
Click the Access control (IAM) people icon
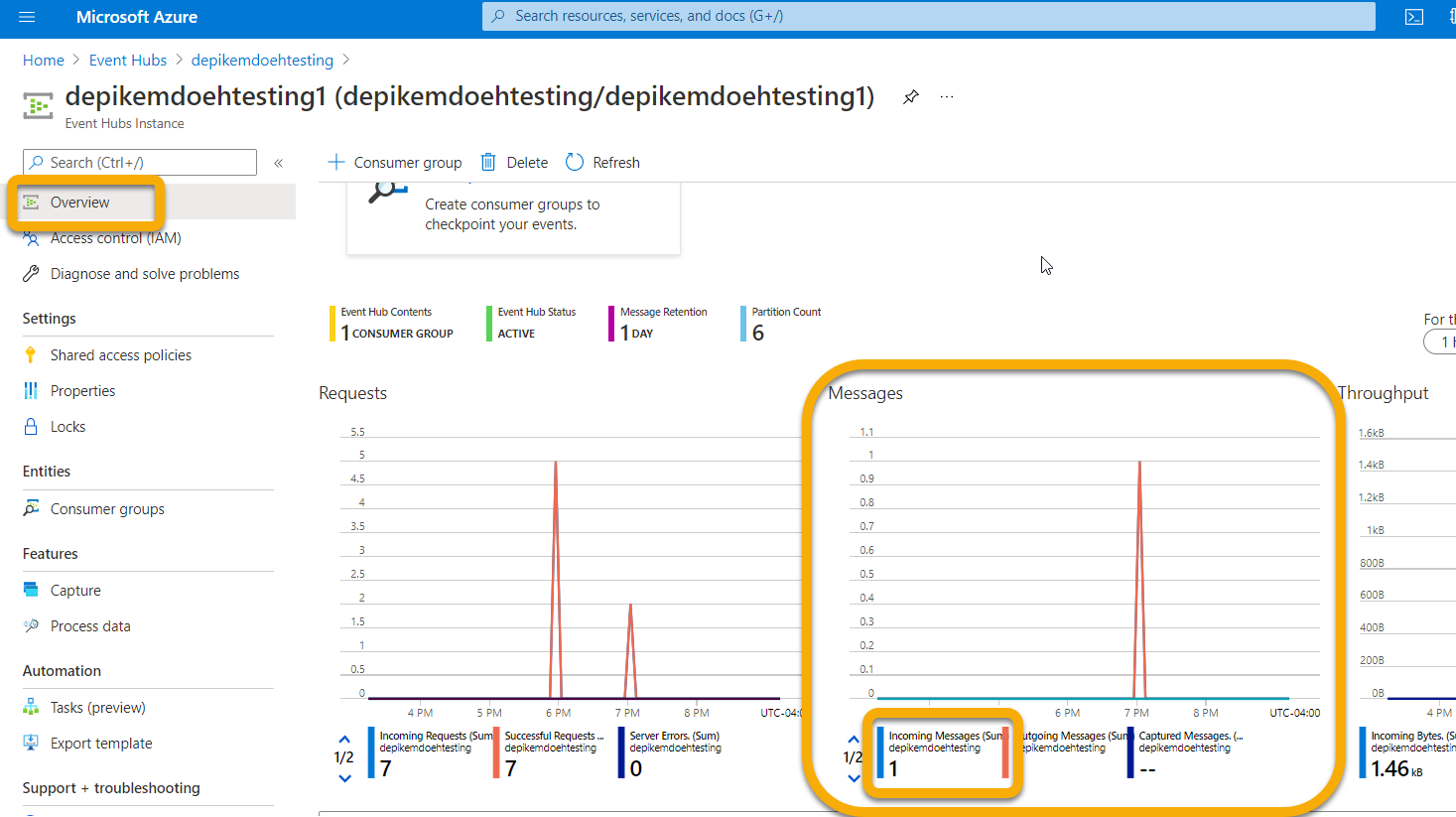31,238
